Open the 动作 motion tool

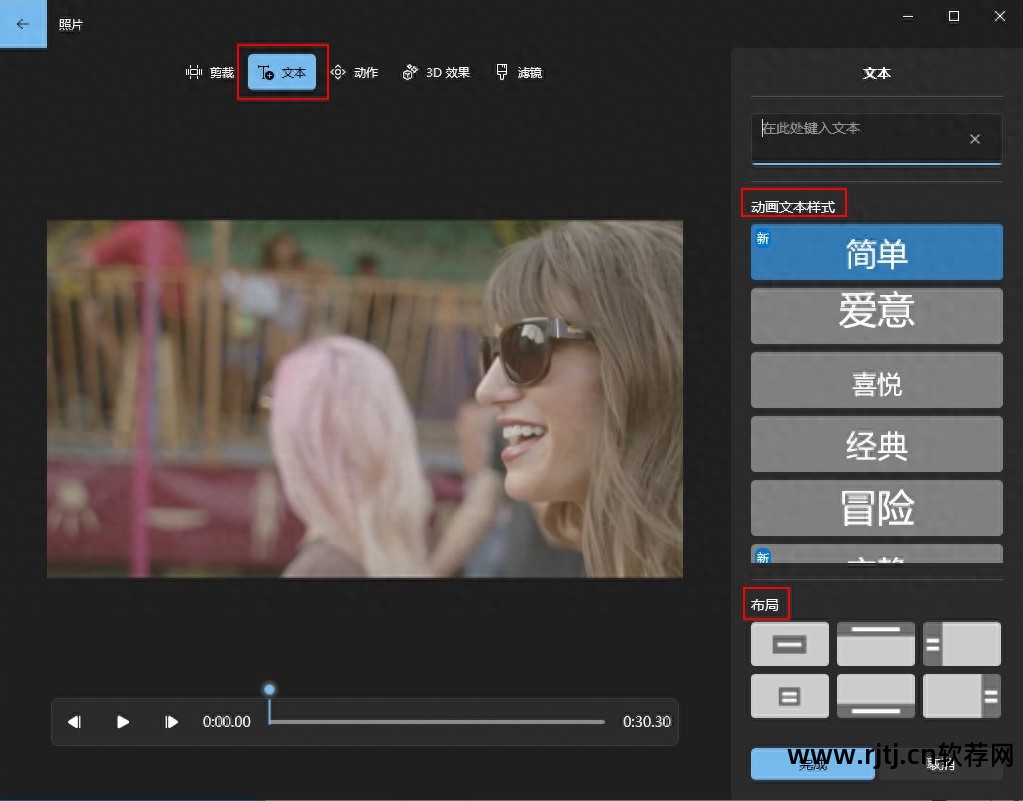354,73
